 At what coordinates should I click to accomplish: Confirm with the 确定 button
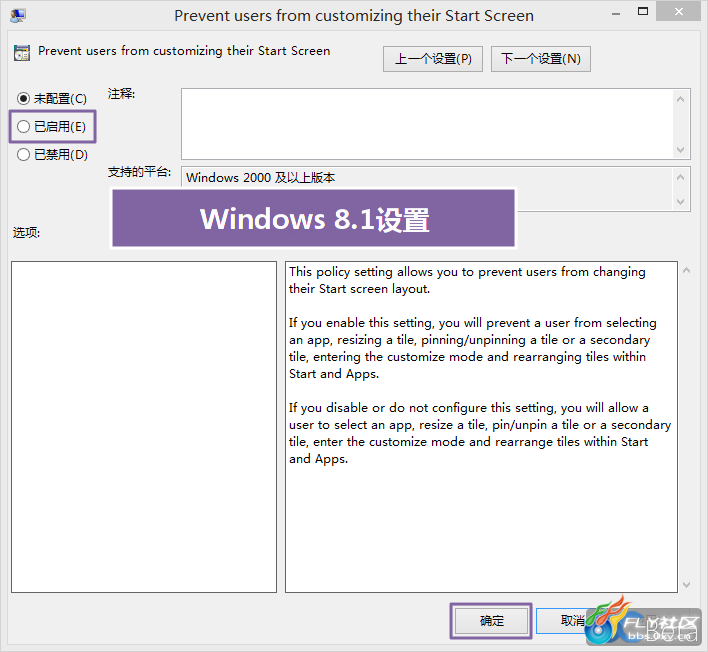[x=491, y=621]
